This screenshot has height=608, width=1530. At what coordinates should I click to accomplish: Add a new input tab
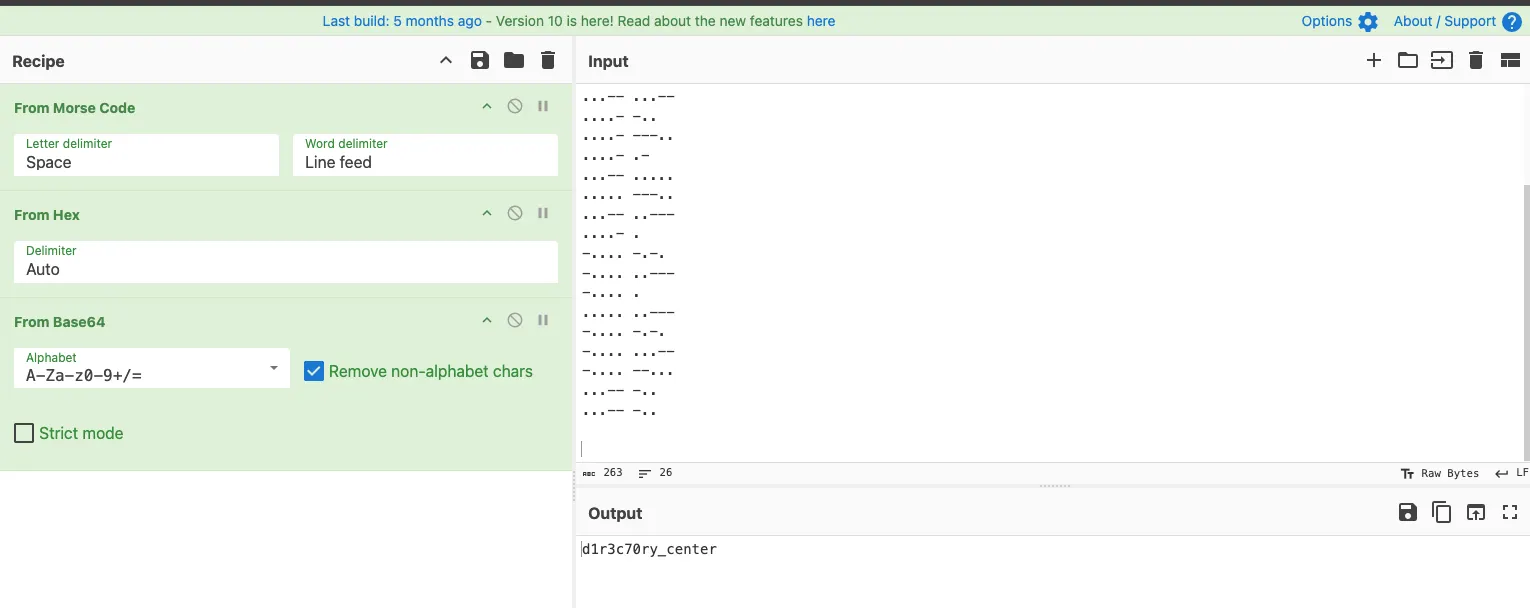(1374, 61)
